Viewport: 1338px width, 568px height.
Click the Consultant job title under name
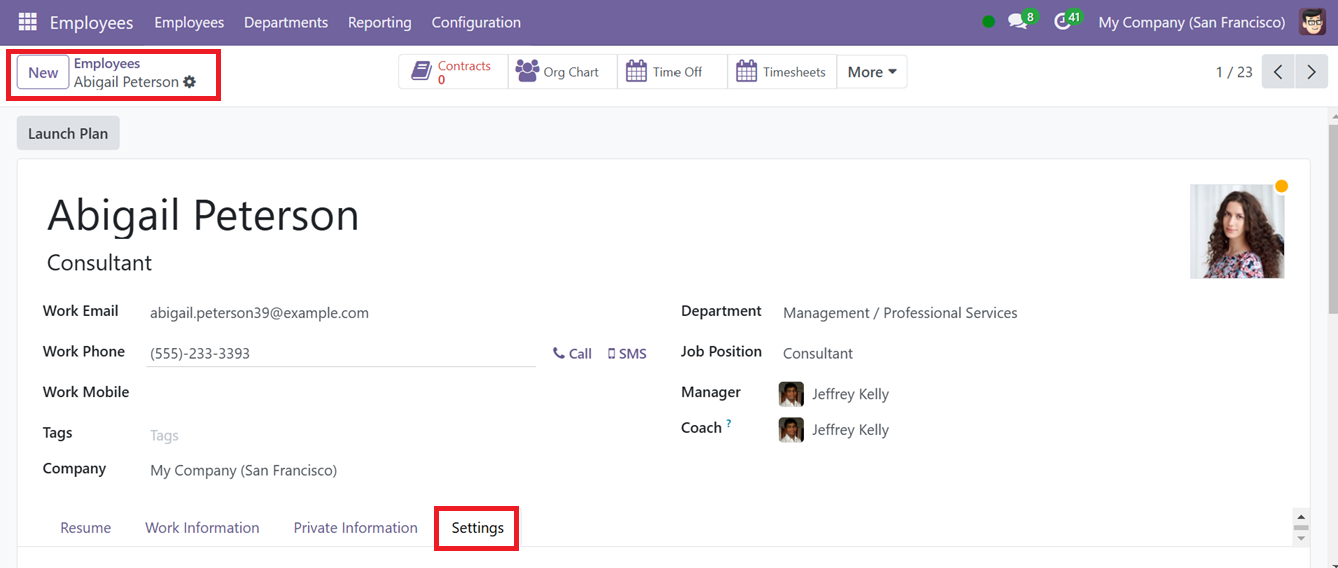pyautogui.click(x=100, y=263)
